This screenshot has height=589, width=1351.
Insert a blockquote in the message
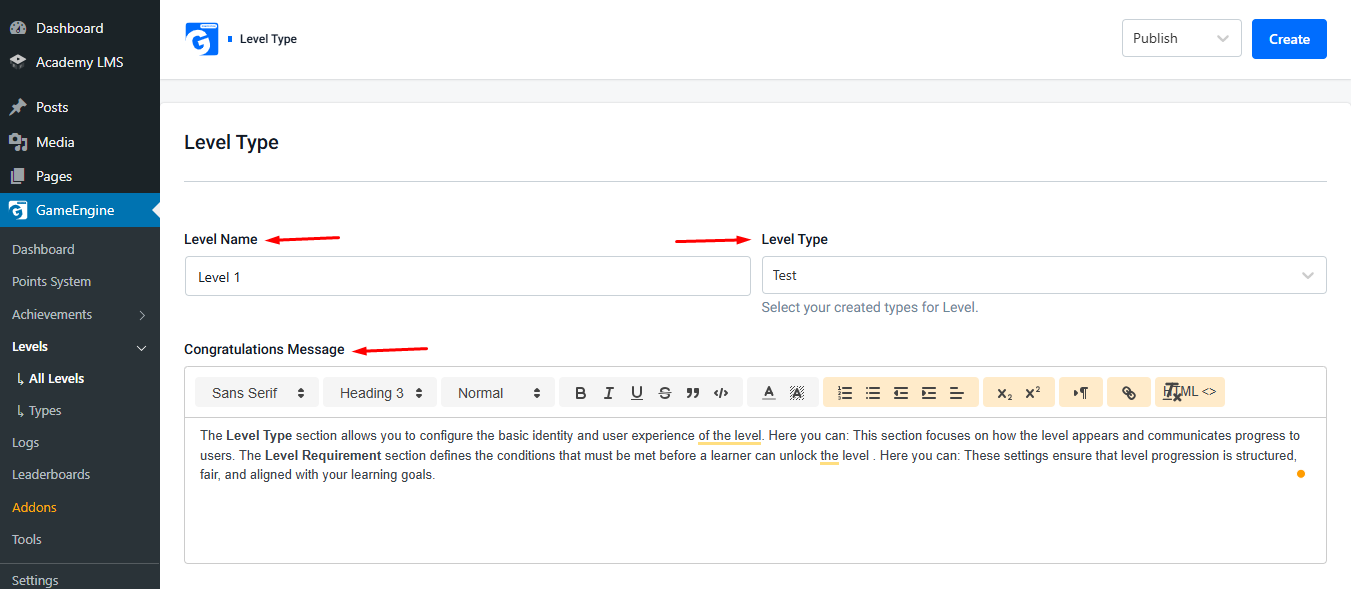point(693,393)
